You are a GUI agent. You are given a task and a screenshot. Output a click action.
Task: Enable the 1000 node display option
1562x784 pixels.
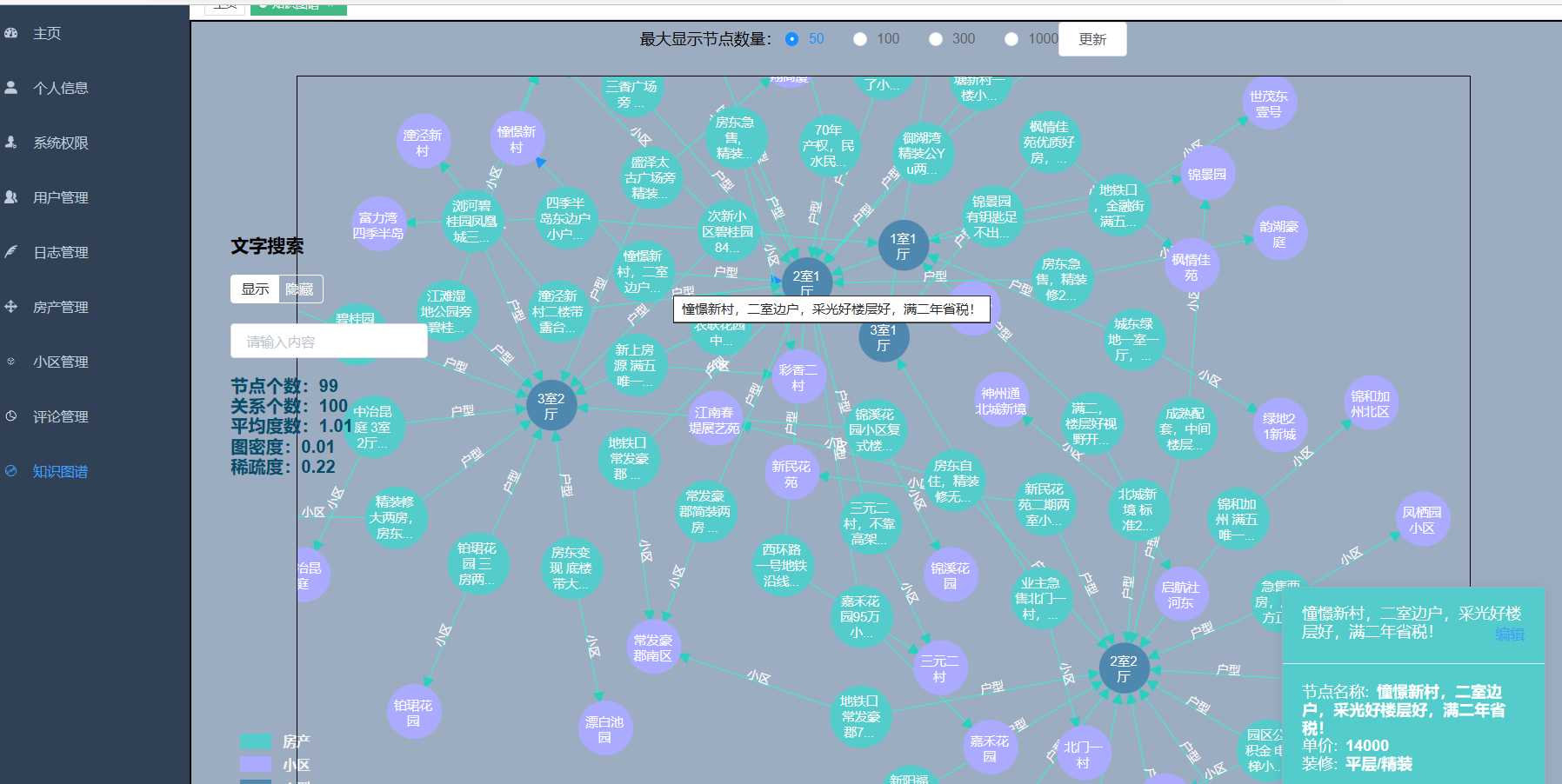pyautogui.click(x=1011, y=38)
